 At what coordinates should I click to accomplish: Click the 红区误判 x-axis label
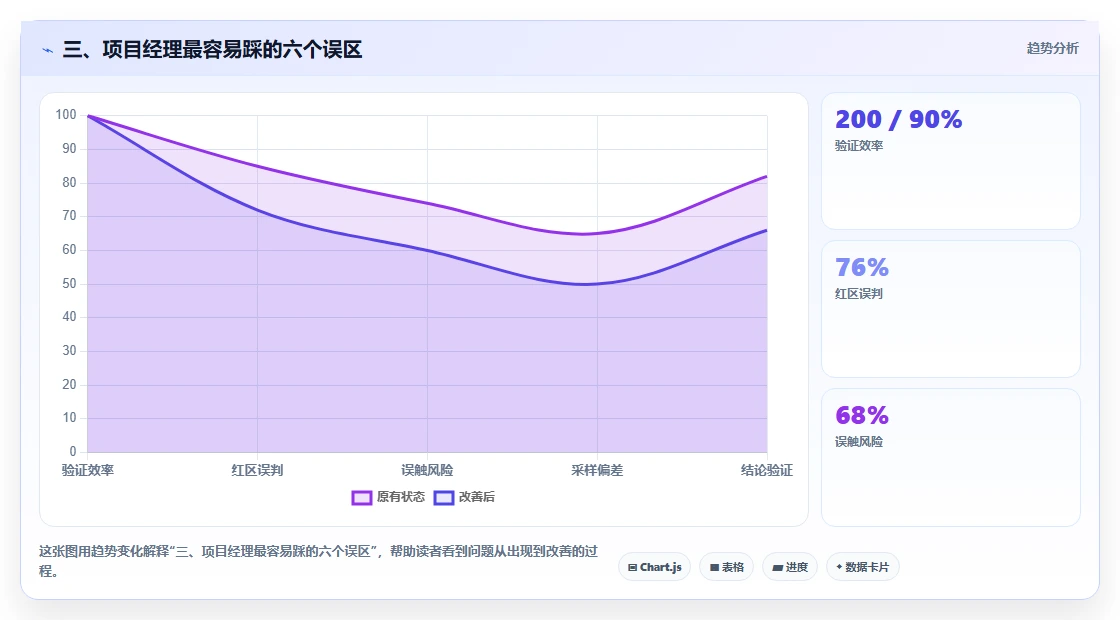pyautogui.click(x=257, y=470)
